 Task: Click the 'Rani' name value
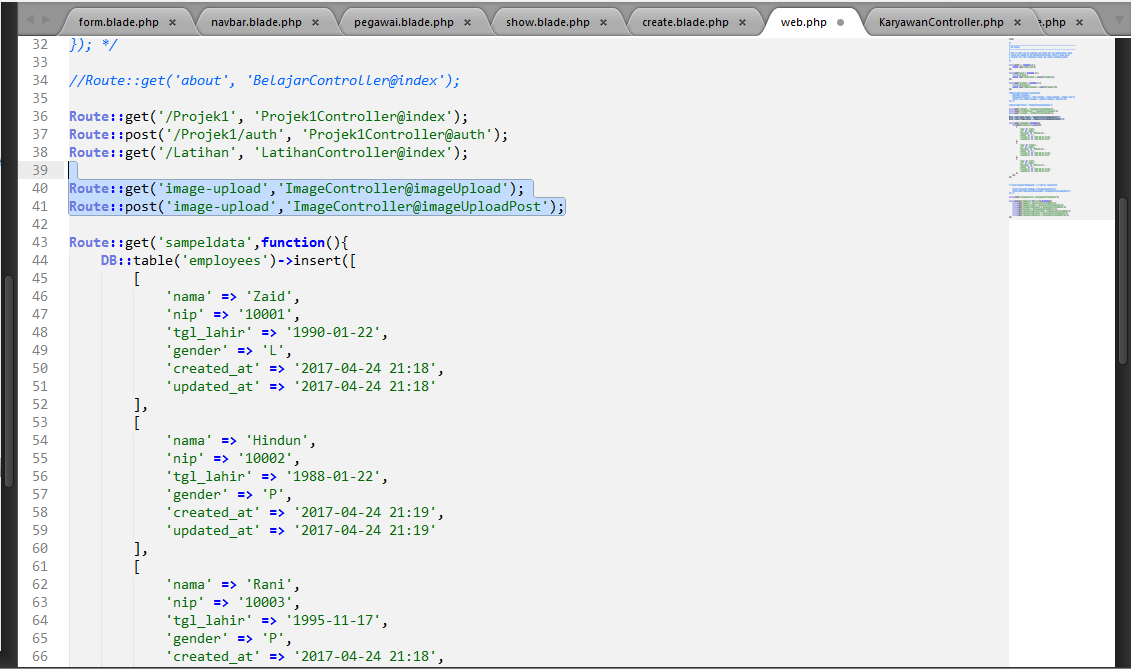(x=268, y=585)
